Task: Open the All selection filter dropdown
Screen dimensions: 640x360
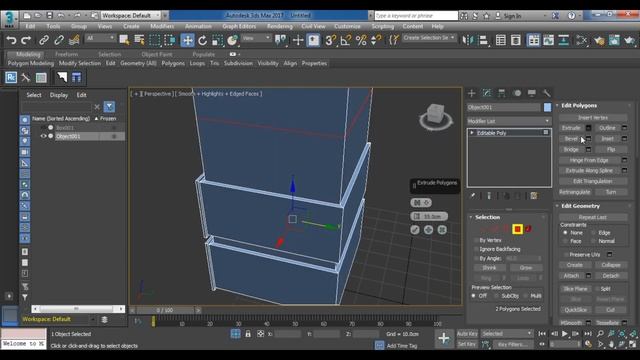Action: 100,38
